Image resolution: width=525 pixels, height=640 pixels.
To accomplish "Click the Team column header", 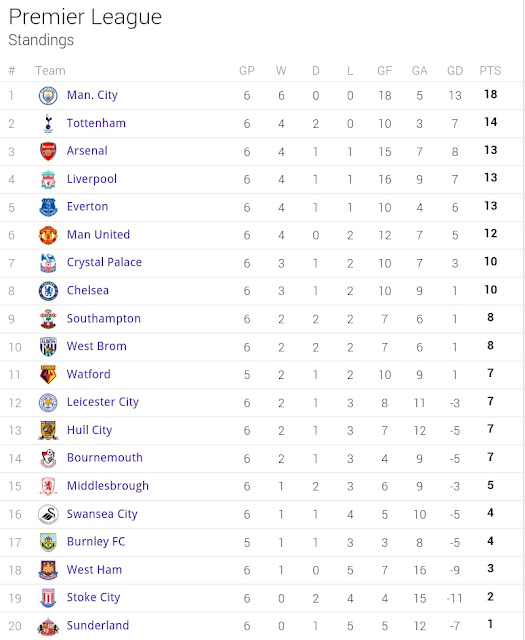I will pyautogui.click(x=50, y=71).
